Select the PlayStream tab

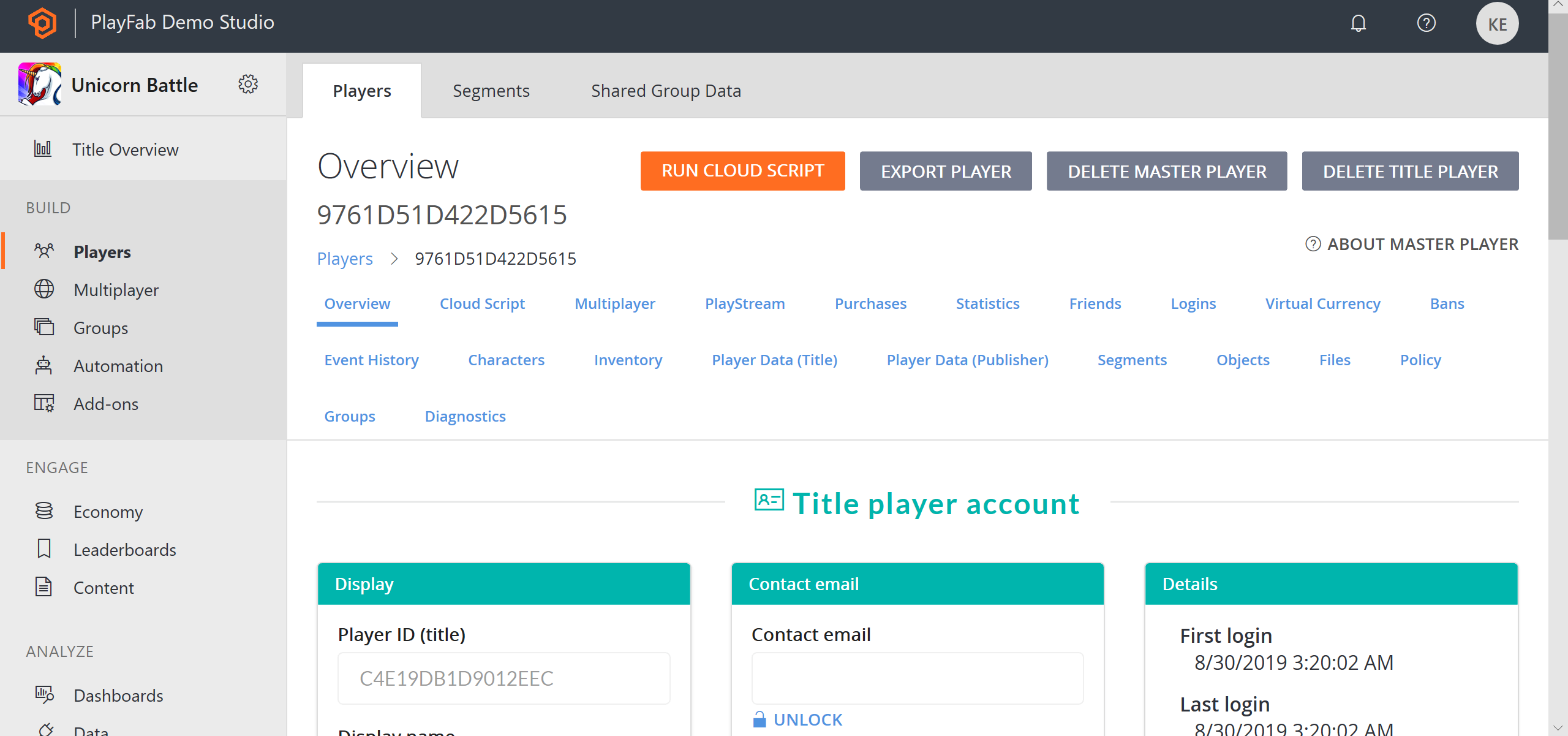(x=744, y=303)
